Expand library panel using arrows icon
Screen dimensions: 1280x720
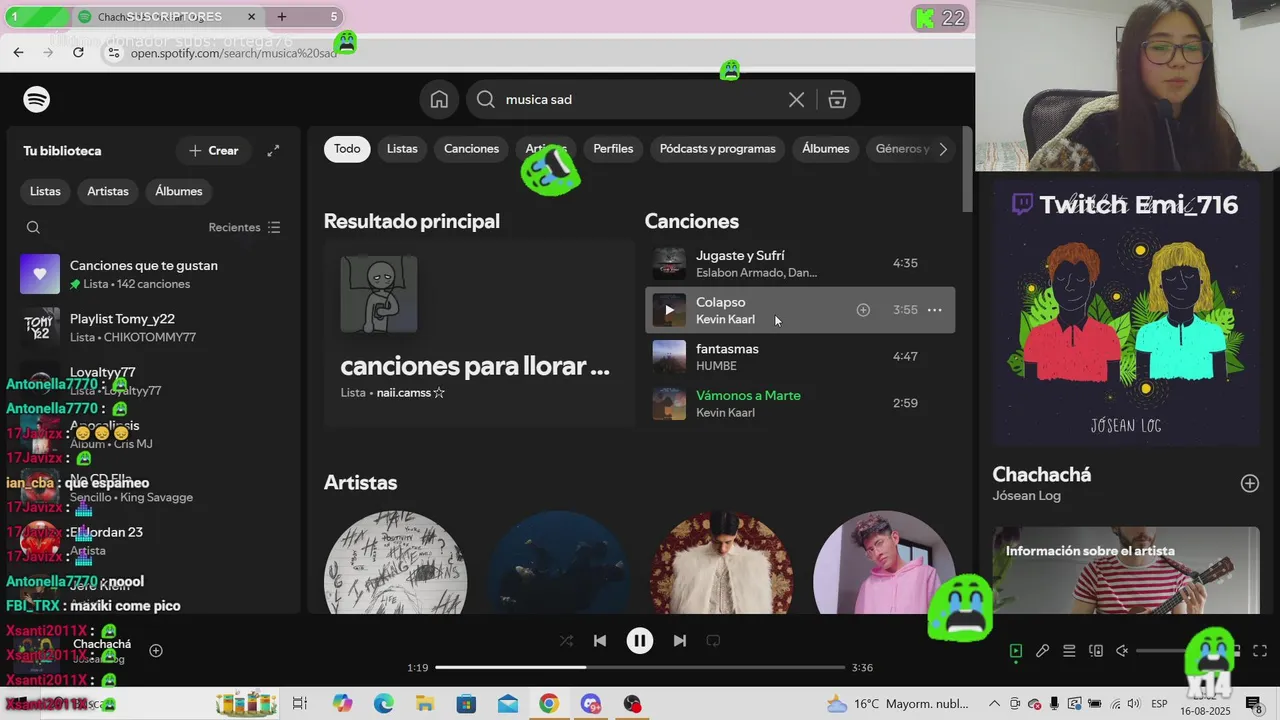tap(273, 151)
